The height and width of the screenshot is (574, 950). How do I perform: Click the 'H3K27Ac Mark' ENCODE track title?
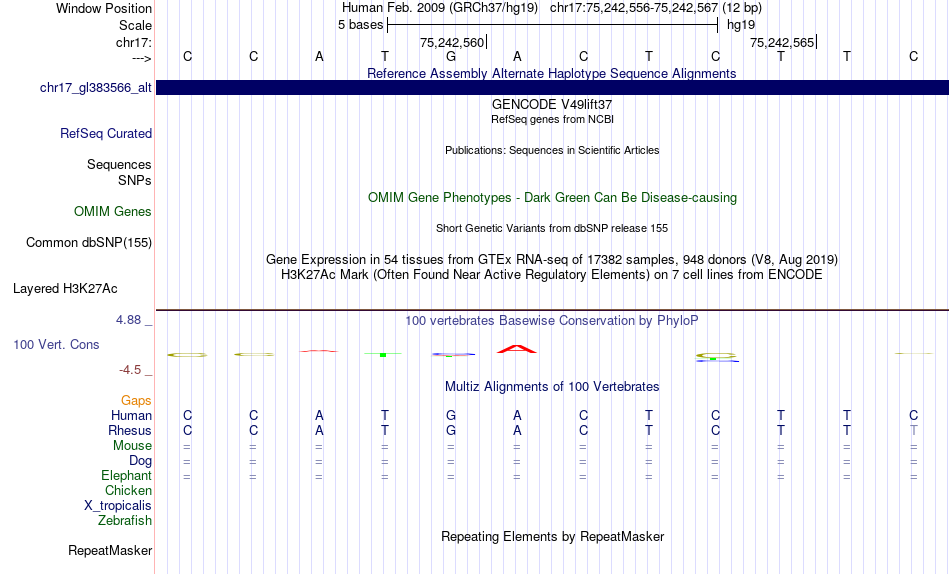(x=552, y=275)
